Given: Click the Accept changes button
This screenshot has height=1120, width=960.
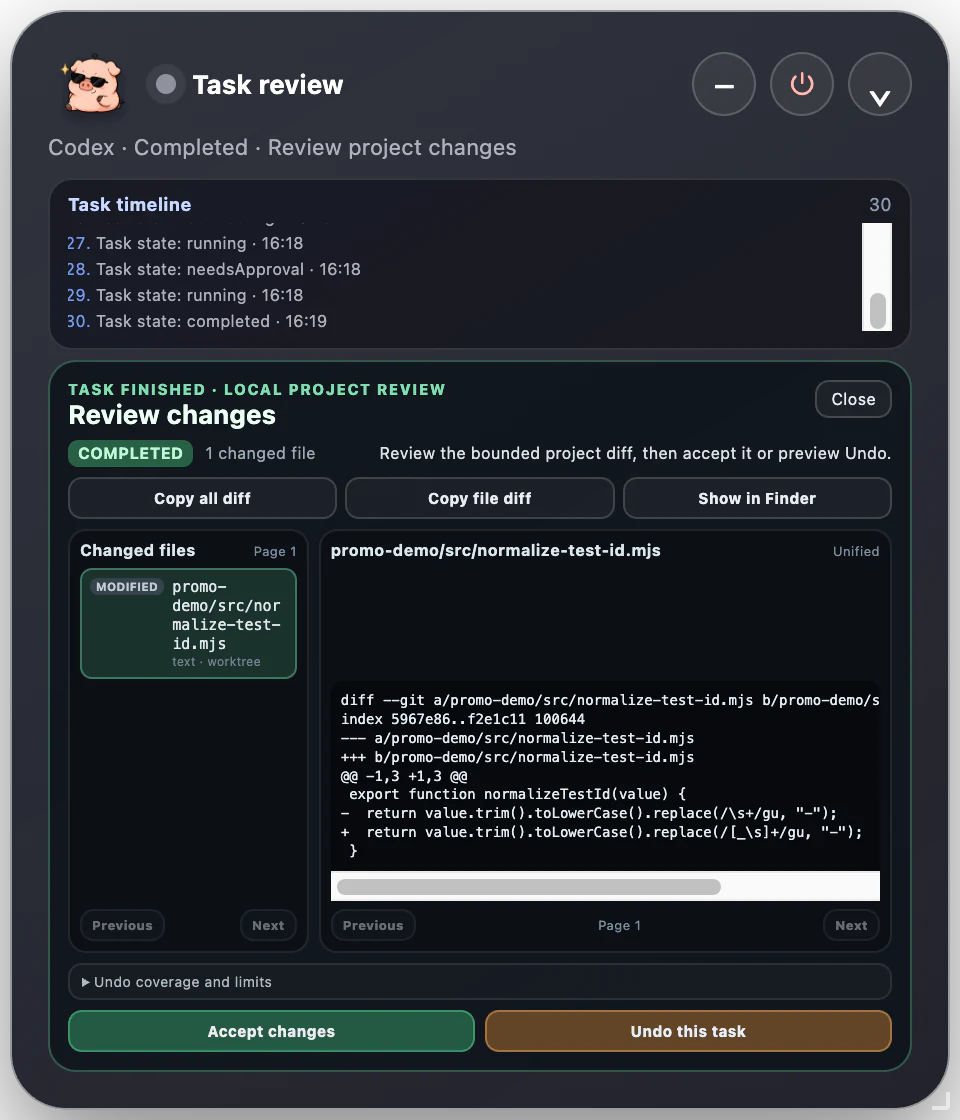Looking at the screenshot, I should [271, 1031].
